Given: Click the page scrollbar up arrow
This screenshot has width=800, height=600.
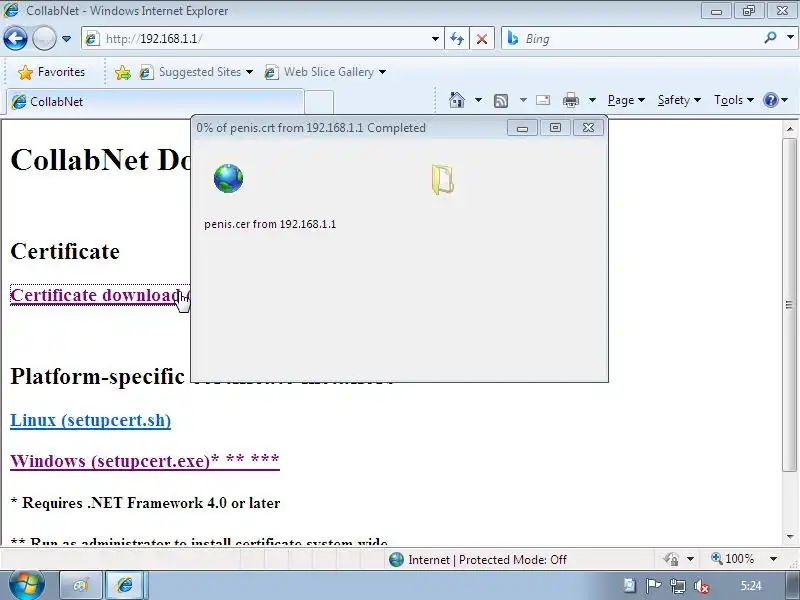Looking at the screenshot, I should click(790, 129).
